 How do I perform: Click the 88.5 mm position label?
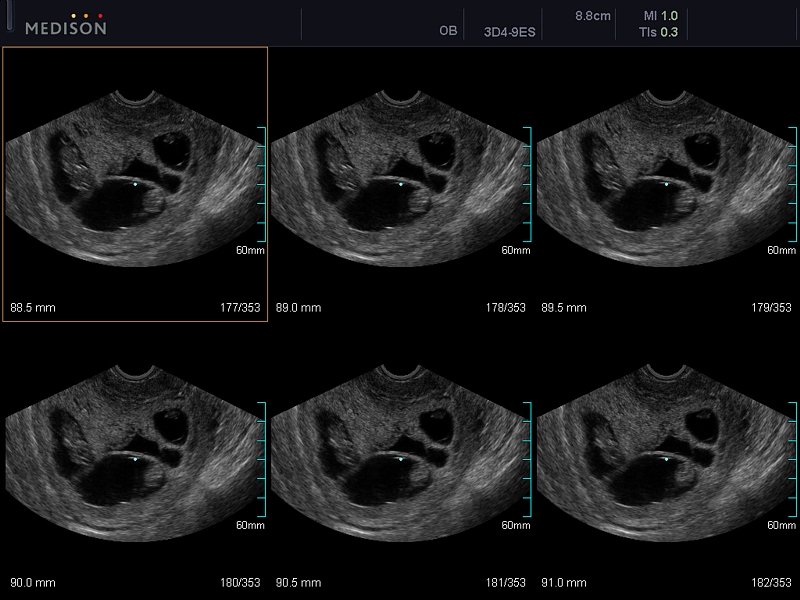(33, 308)
